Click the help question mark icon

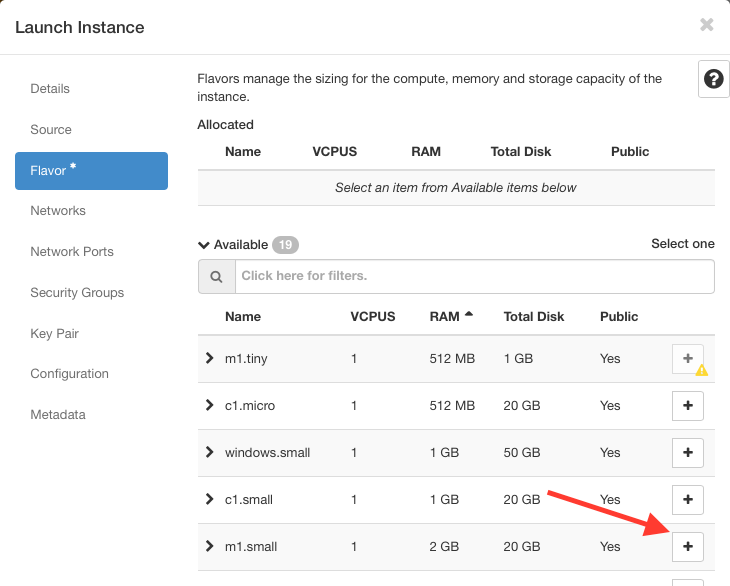[x=713, y=80]
